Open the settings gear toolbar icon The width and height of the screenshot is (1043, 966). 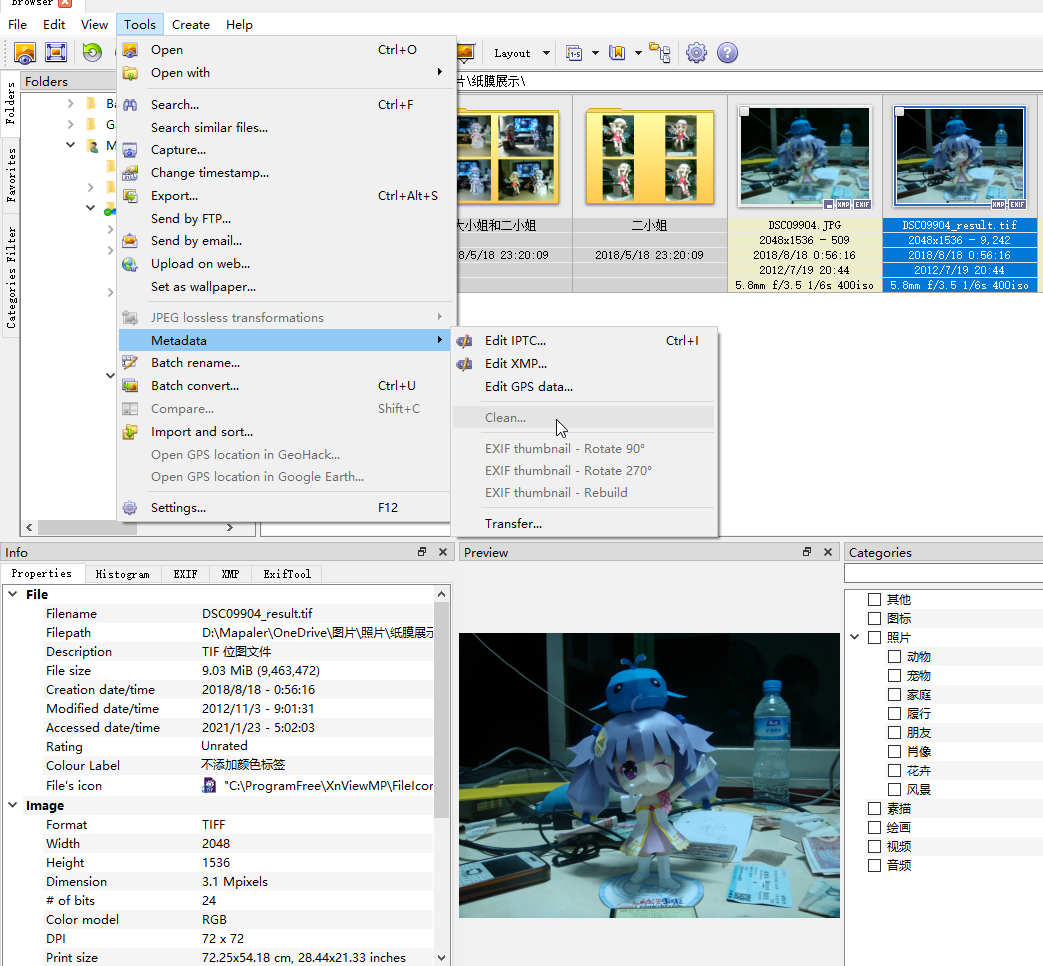coord(696,53)
